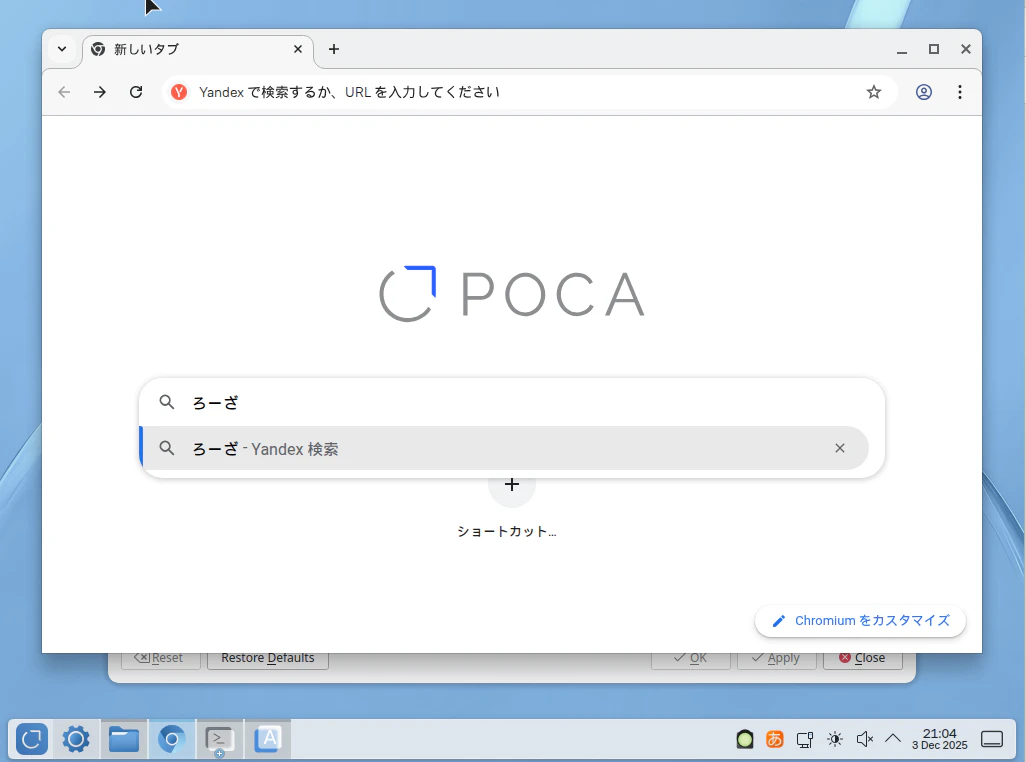Click Reset in the background dialog
Image resolution: width=1026 pixels, height=762 pixels.
click(160, 658)
